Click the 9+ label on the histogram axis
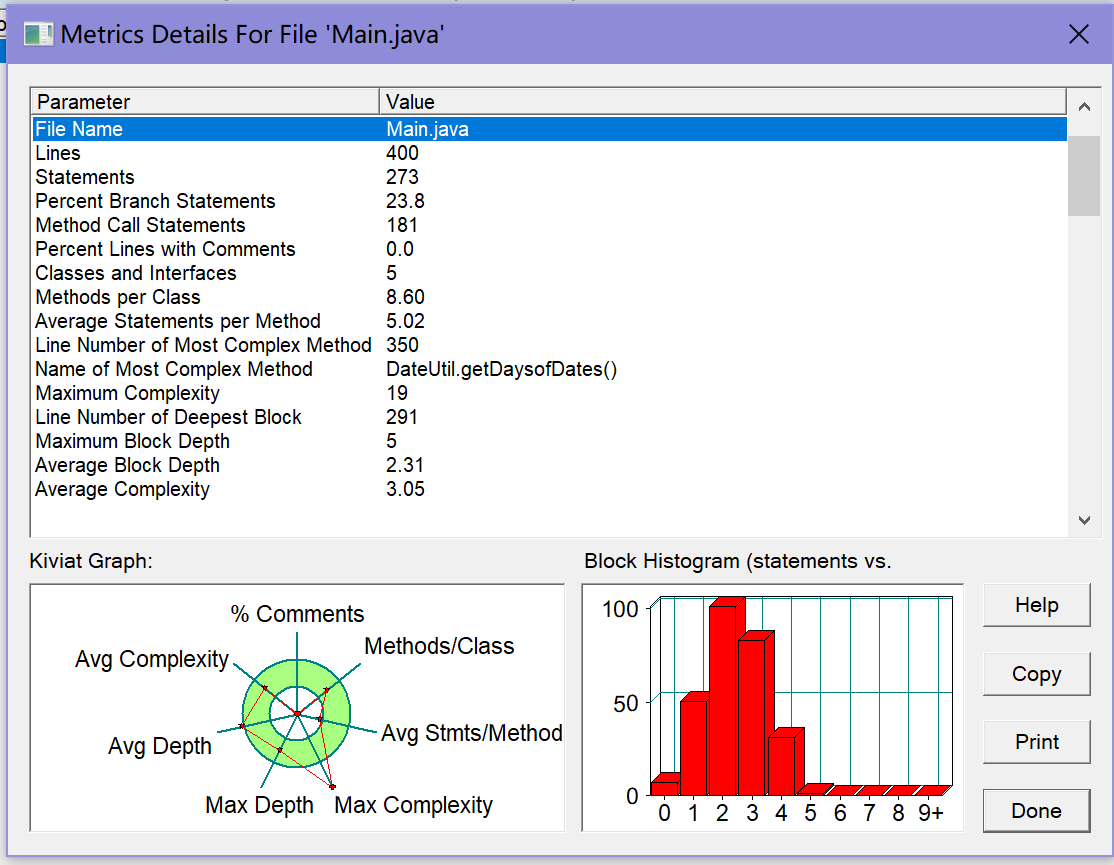Viewport: 1114px width, 865px height. 930,813
